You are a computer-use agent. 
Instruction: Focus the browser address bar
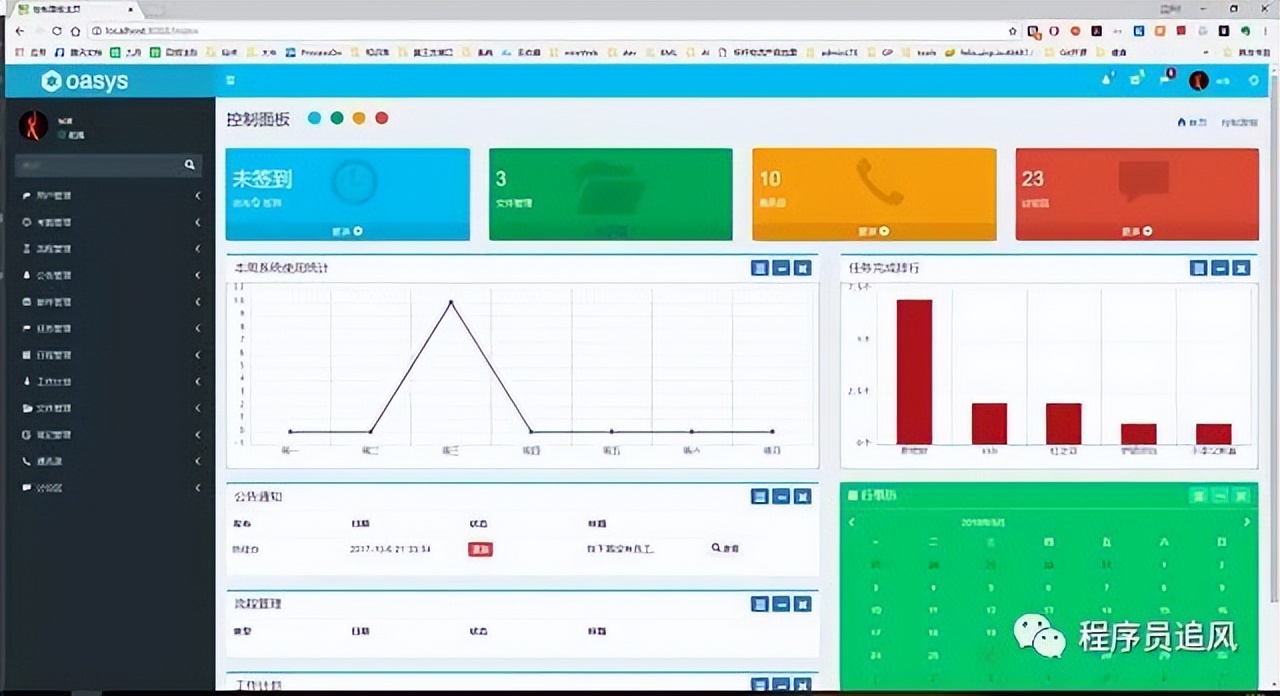555,31
